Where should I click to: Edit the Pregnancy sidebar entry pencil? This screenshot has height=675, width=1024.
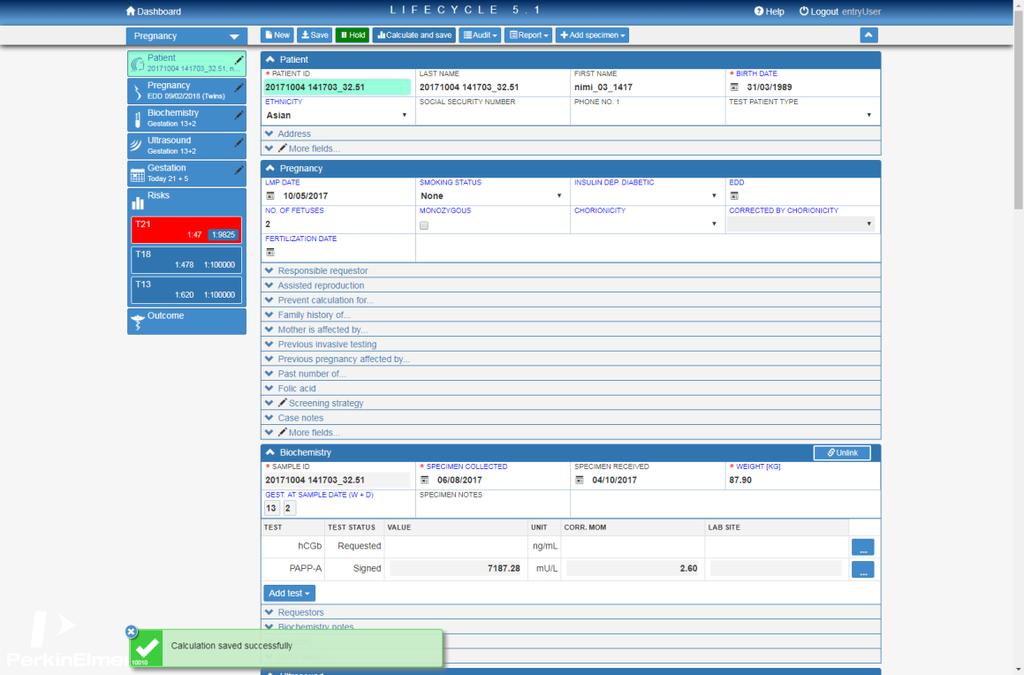click(239, 87)
